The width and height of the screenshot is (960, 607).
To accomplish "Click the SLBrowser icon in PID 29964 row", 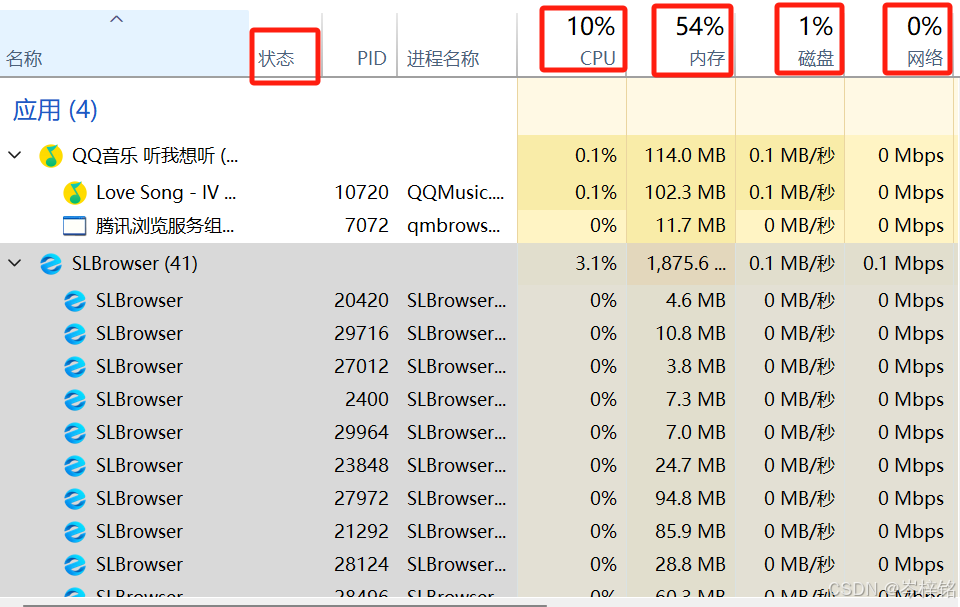I will coord(75,433).
